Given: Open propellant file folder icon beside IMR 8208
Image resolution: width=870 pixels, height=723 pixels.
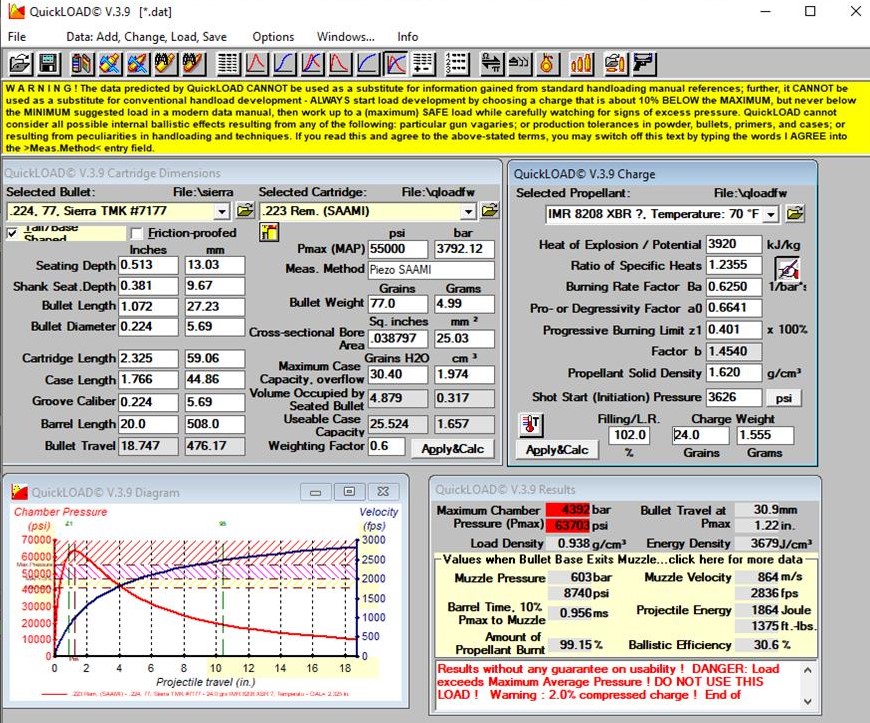Looking at the screenshot, I should pos(795,214).
